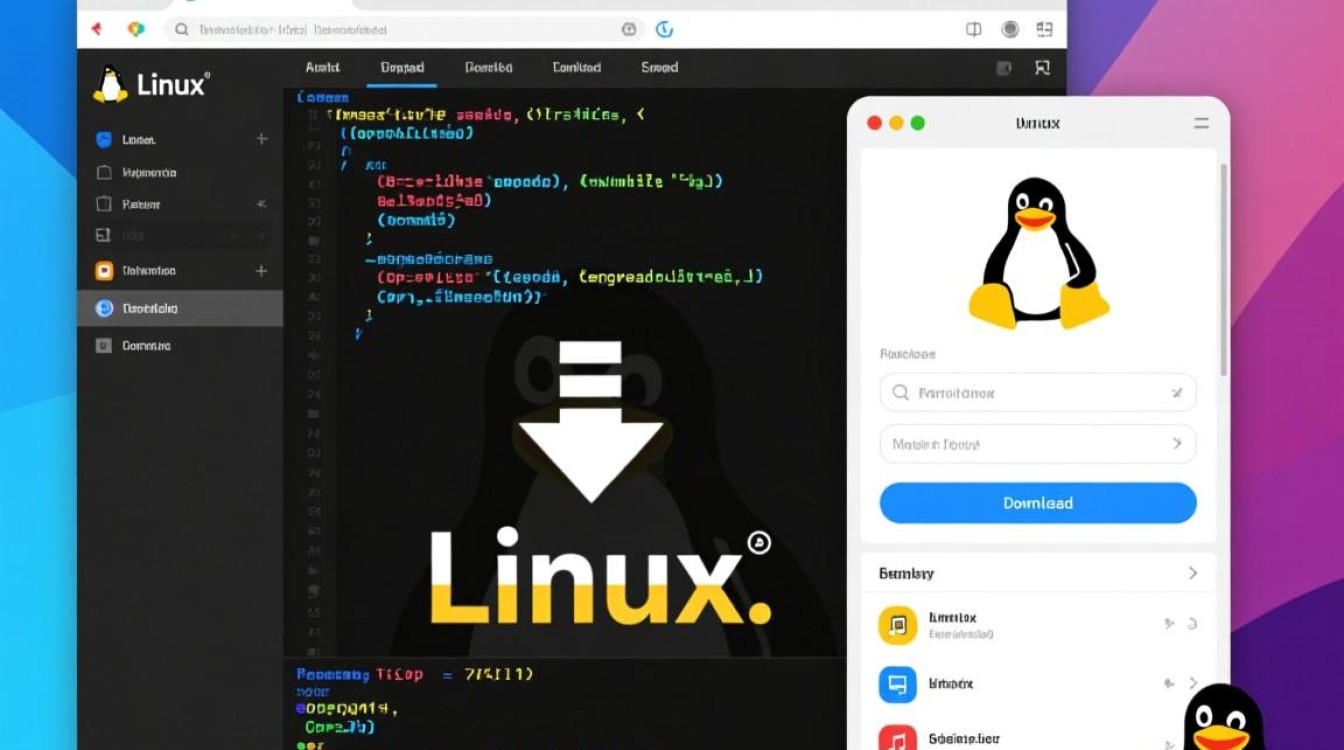1344x750 pixels.
Task: Click the plus button next to the first sidebar item
Action: [260, 140]
